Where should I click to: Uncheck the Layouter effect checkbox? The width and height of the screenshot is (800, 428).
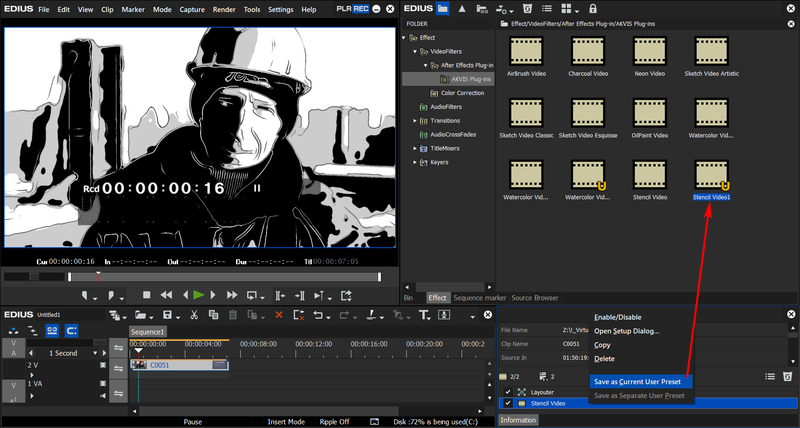point(508,392)
